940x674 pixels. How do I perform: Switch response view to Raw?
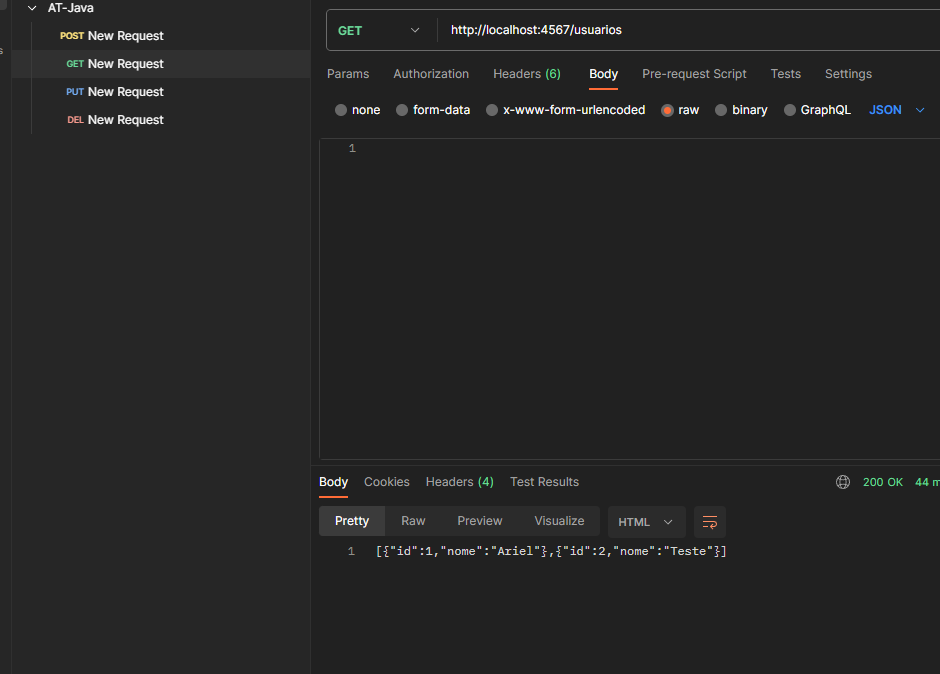[x=413, y=521]
